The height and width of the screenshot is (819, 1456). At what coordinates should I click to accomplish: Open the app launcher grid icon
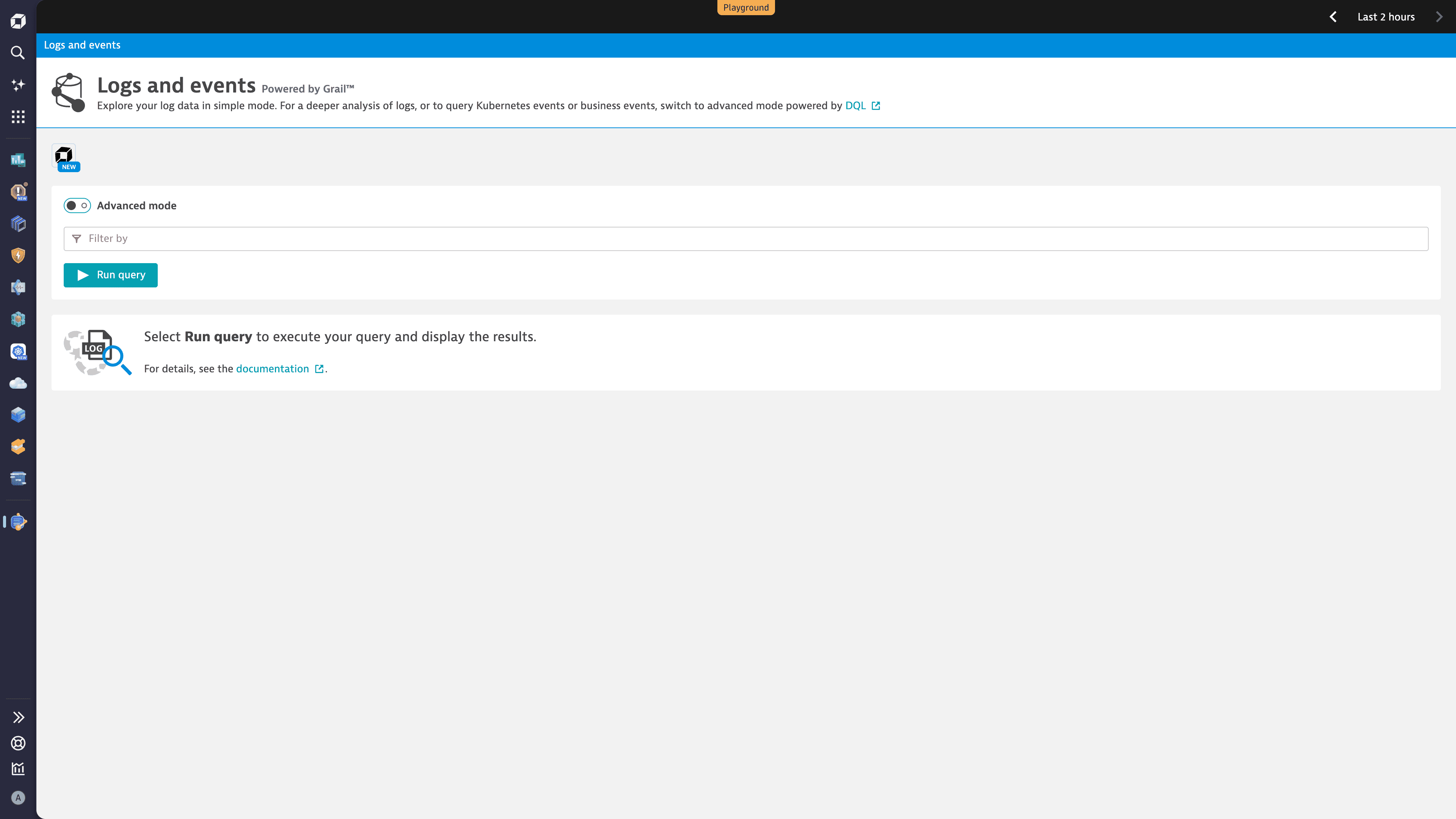click(x=17, y=117)
